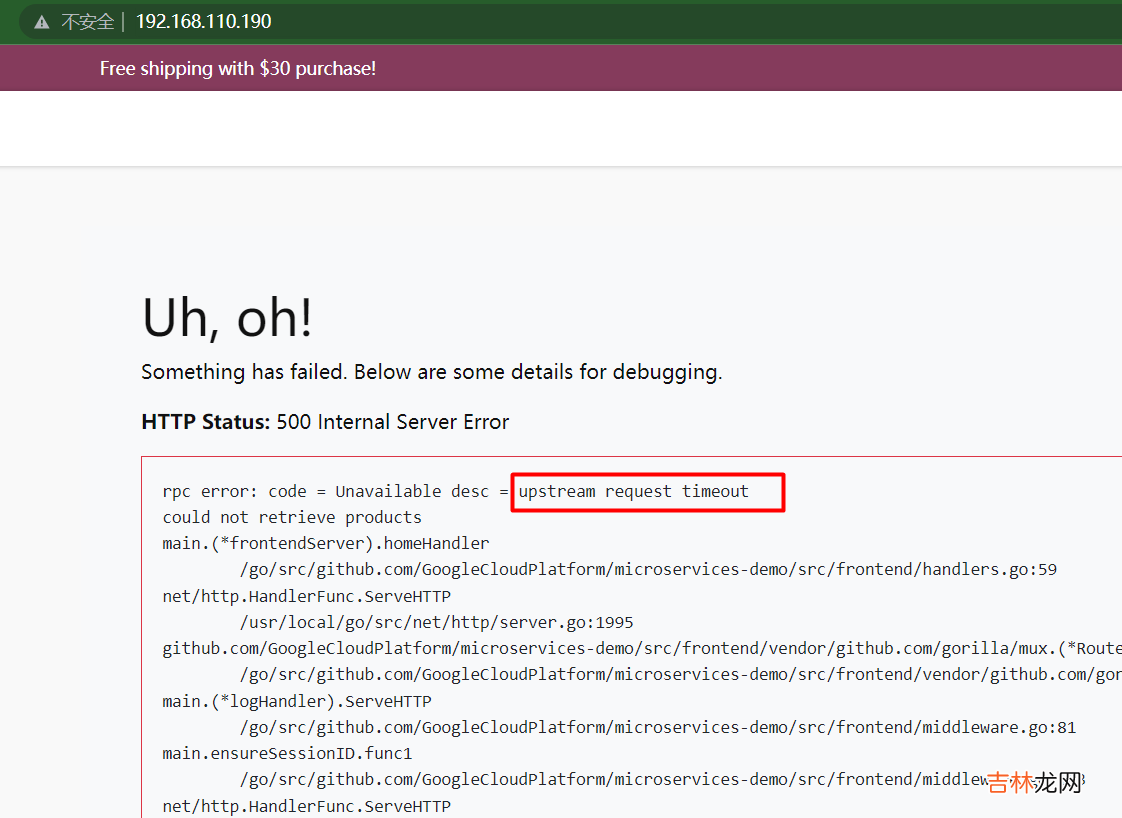Click the main.(*frontendServer).homeHandler line
The image size is (1122, 818).
(326, 543)
